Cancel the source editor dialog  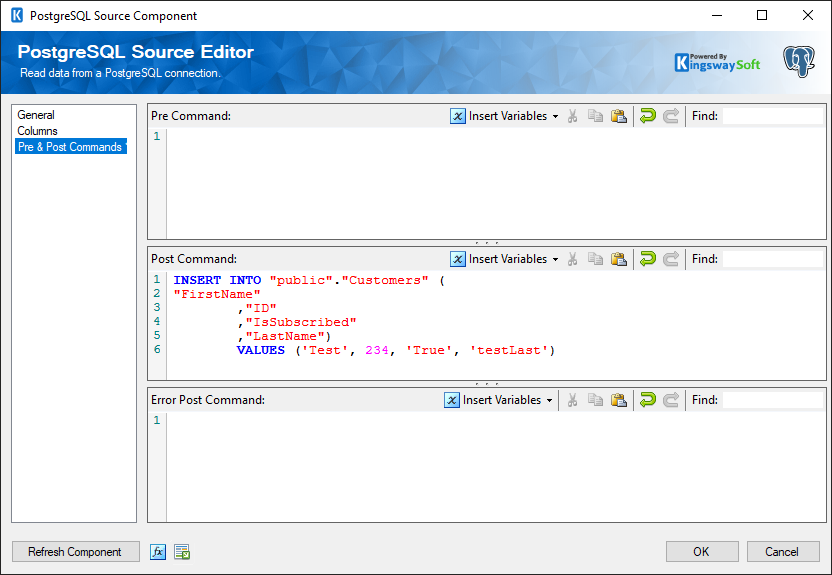(783, 552)
